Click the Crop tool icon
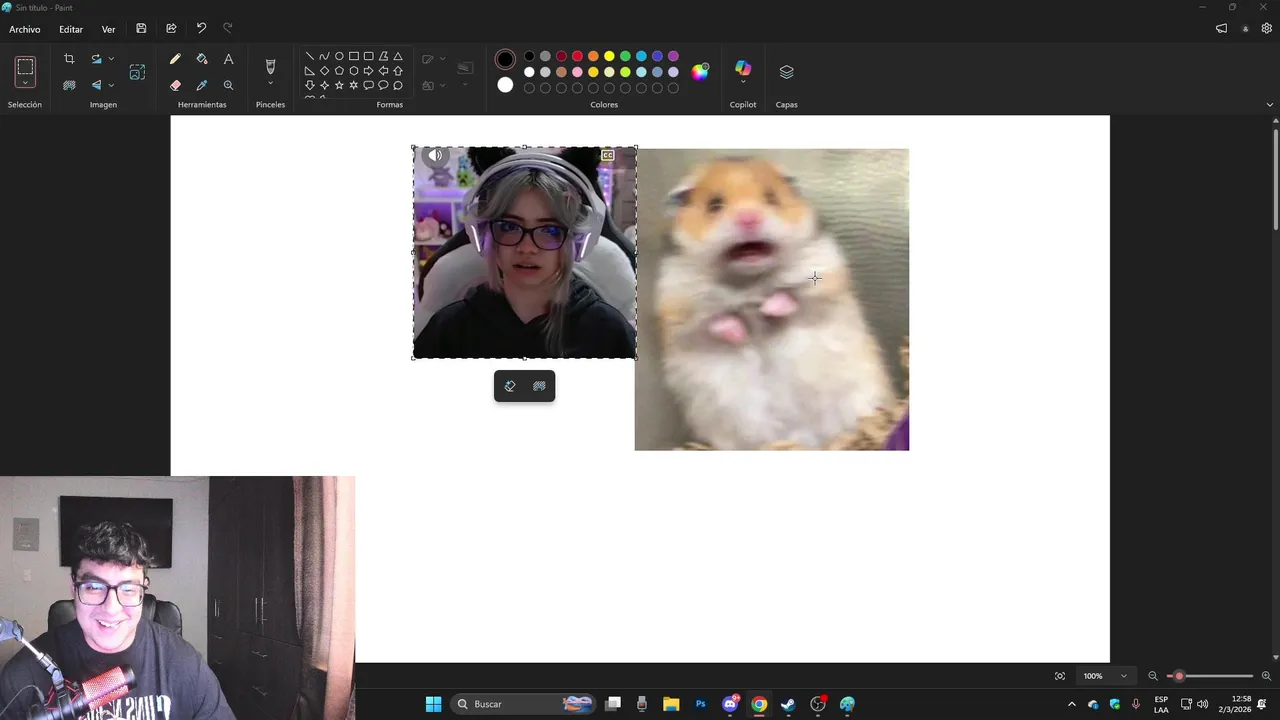Viewport: 1280px width, 720px height. point(69,59)
